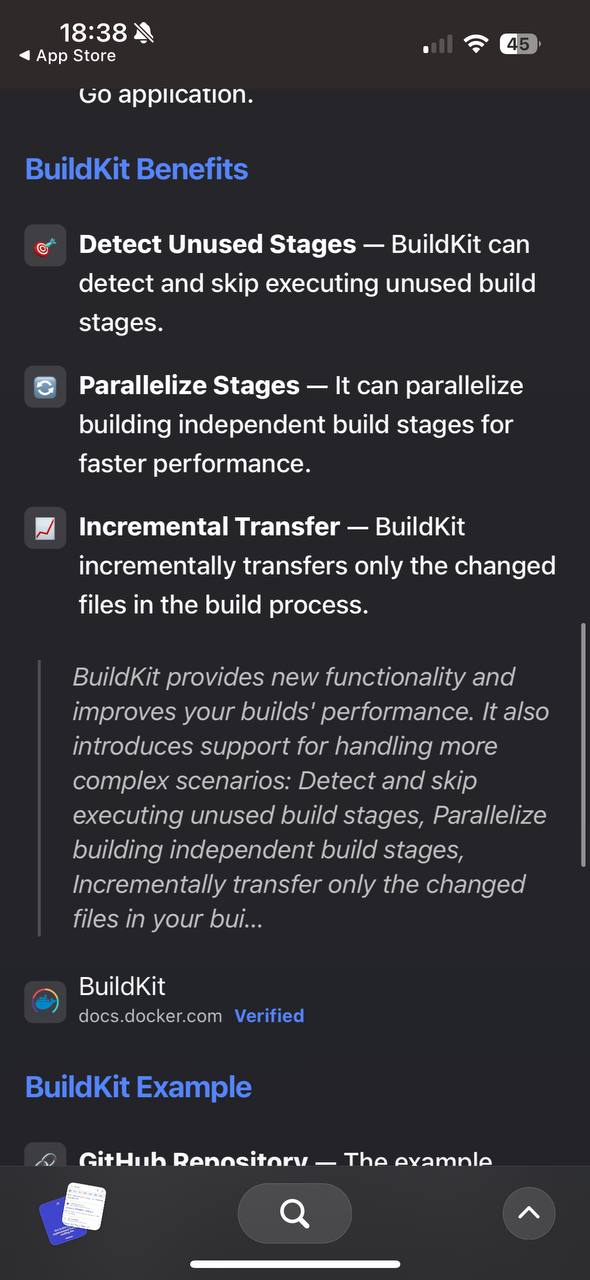
Task: Tap the BuildKit Example heading
Action: pos(138,1087)
